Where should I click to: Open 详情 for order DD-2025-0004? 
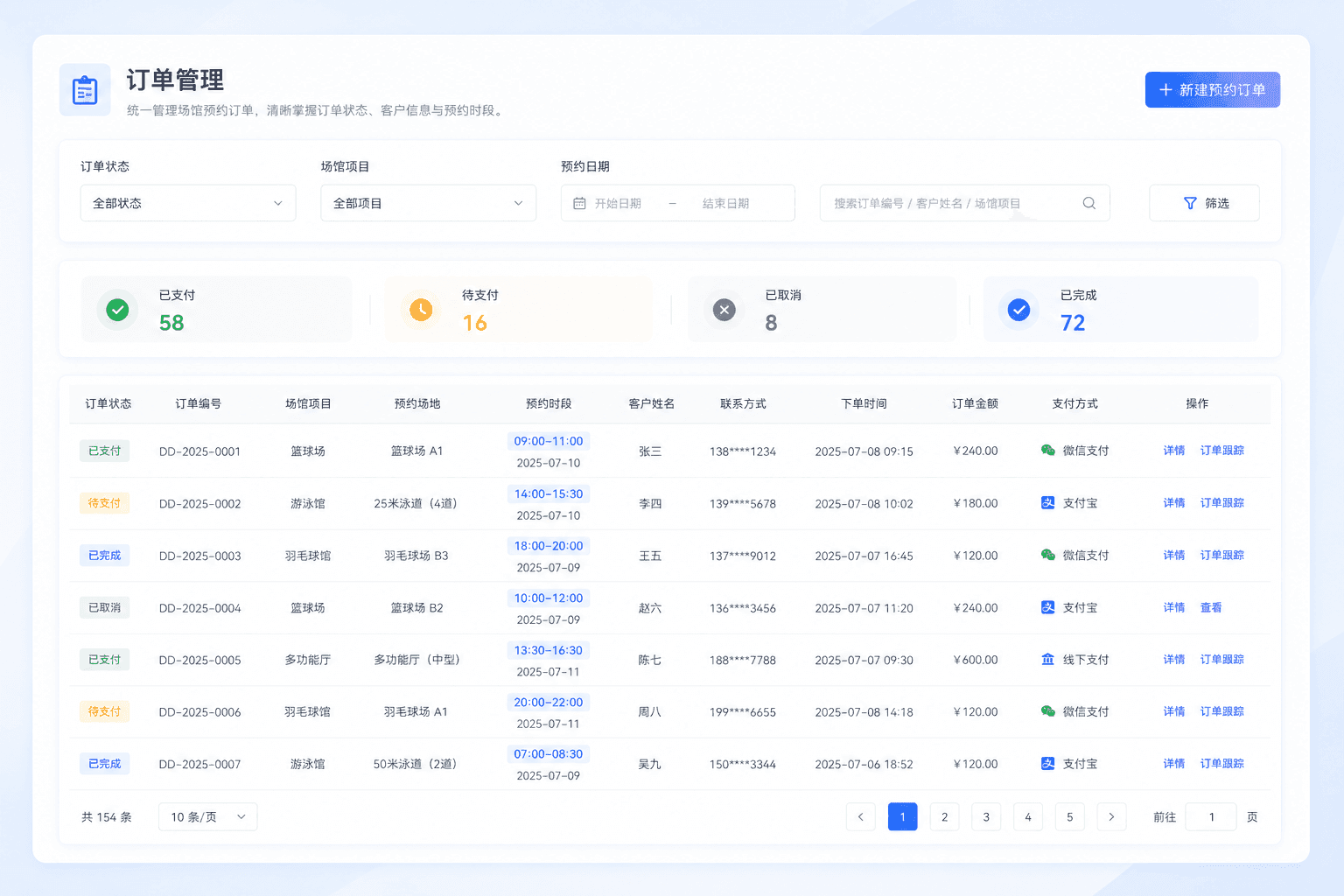click(x=1174, y=607)
